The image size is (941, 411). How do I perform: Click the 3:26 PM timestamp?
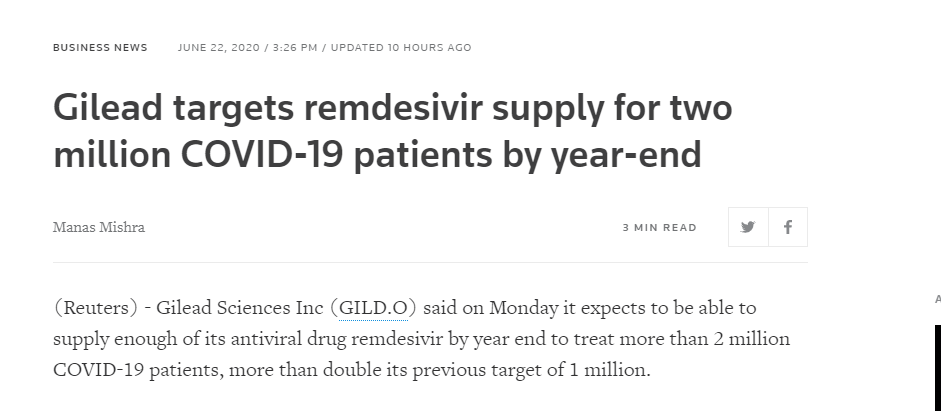click(294, 48)
